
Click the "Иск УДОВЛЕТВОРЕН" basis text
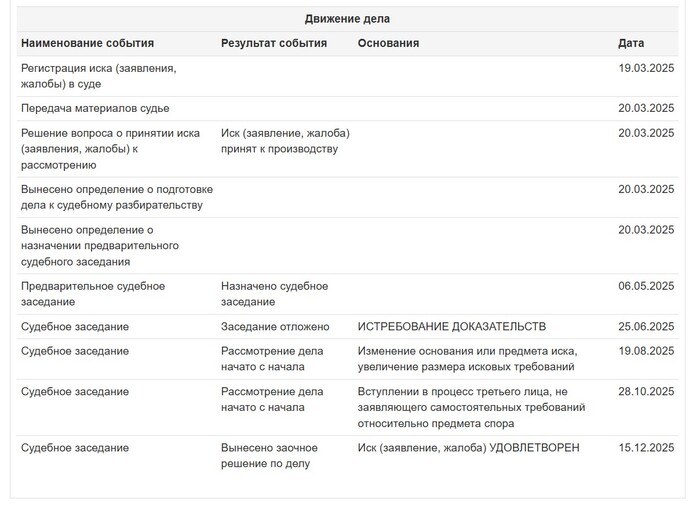(468, 448)
